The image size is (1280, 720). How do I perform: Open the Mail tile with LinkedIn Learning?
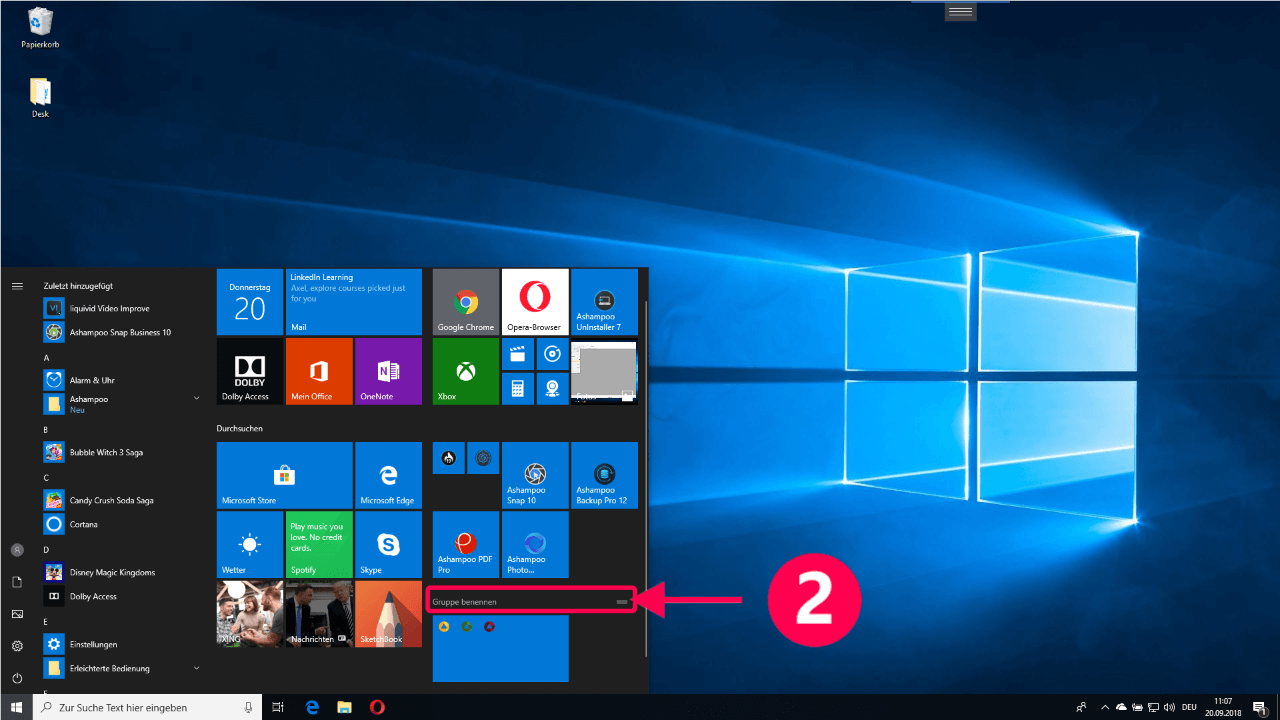353,301
